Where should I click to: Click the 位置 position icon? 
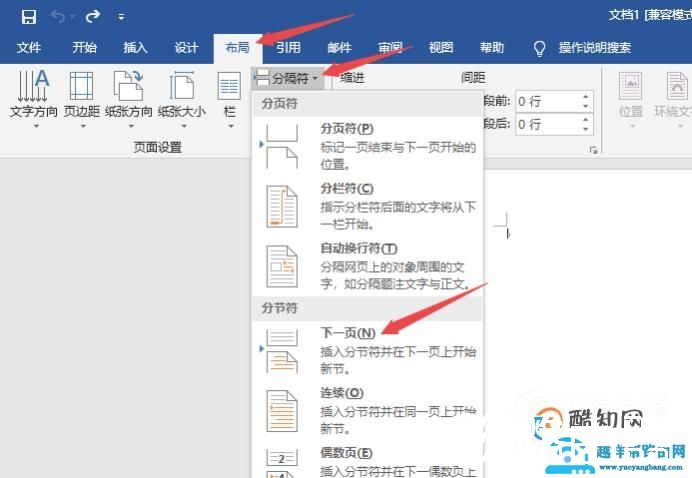[631, 87]
